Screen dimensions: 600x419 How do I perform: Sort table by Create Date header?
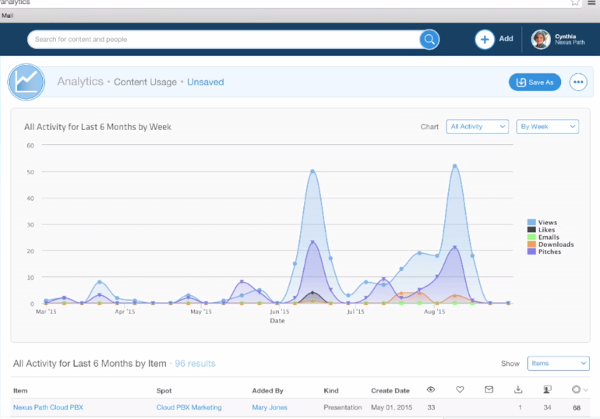390,389
